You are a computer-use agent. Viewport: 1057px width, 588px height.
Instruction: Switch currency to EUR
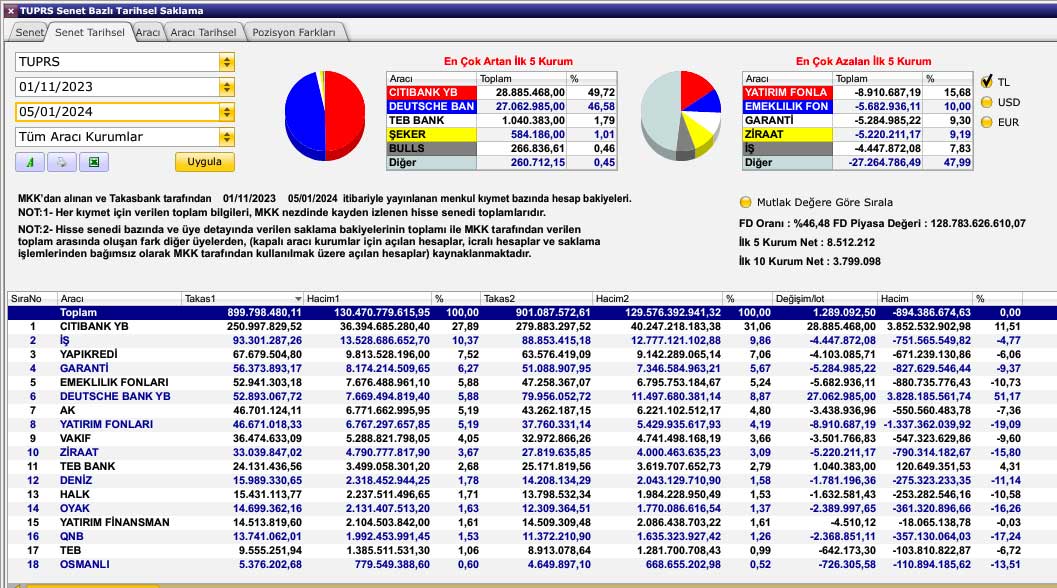coord(987,122)
